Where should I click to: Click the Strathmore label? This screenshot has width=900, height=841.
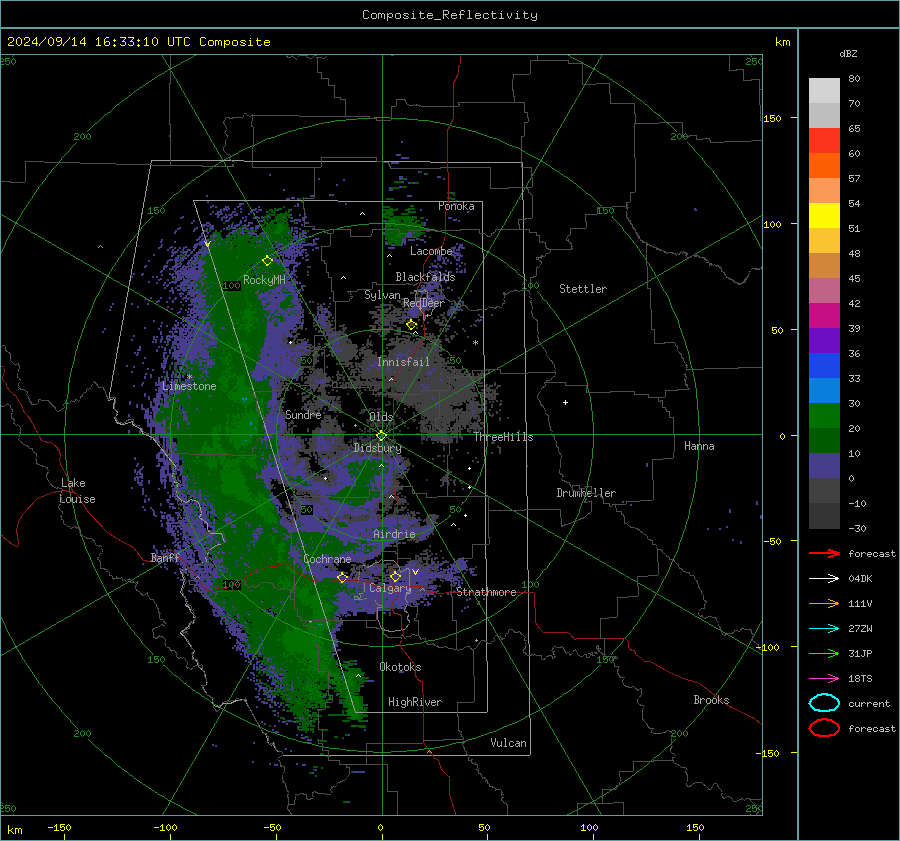click(486, 592)
